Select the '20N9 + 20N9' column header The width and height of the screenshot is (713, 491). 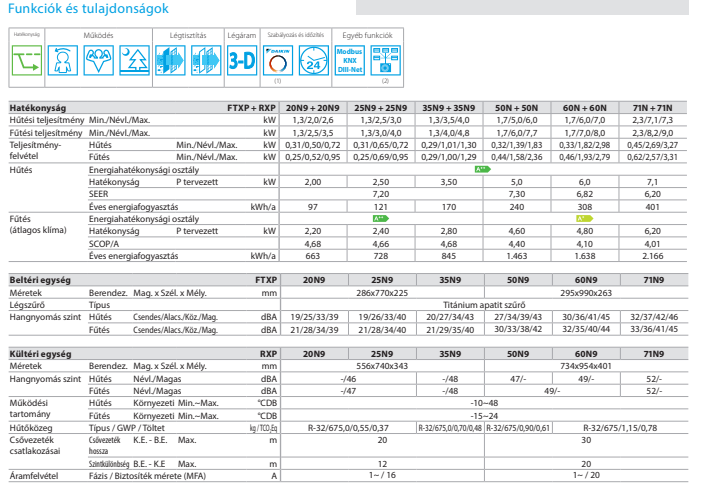pos(313,108)
